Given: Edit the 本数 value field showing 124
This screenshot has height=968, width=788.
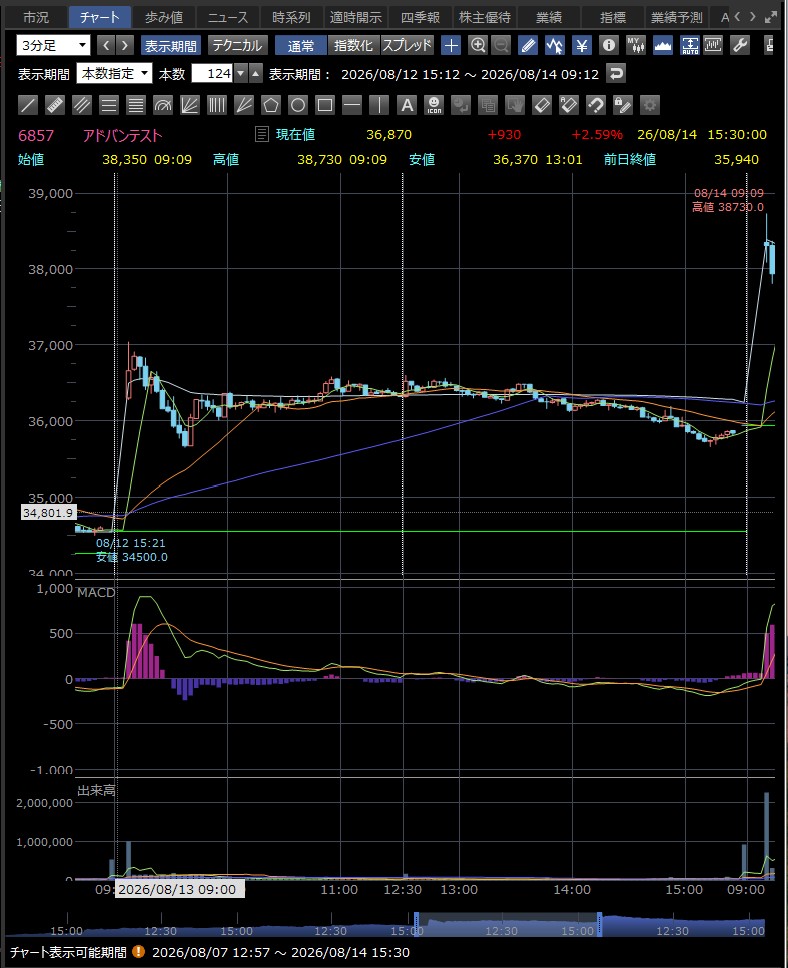Looking at the screenshot, I should [x=212, y=73].
